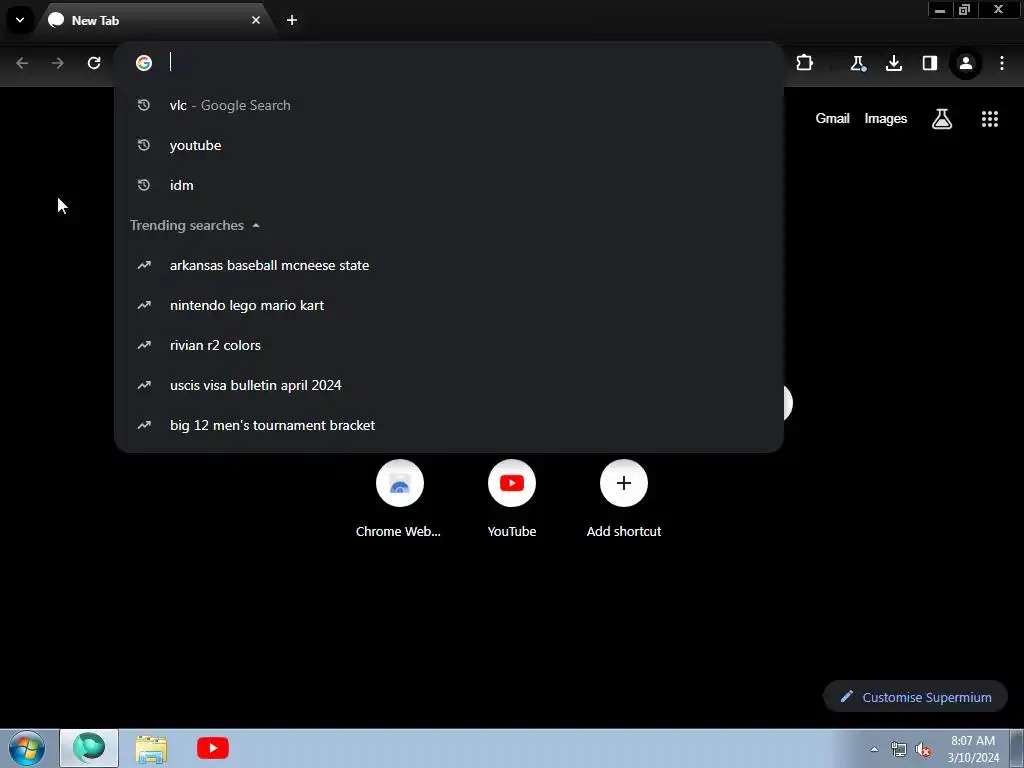Close the New Tab tab
1024x768 pixels.
pos(256,20)
